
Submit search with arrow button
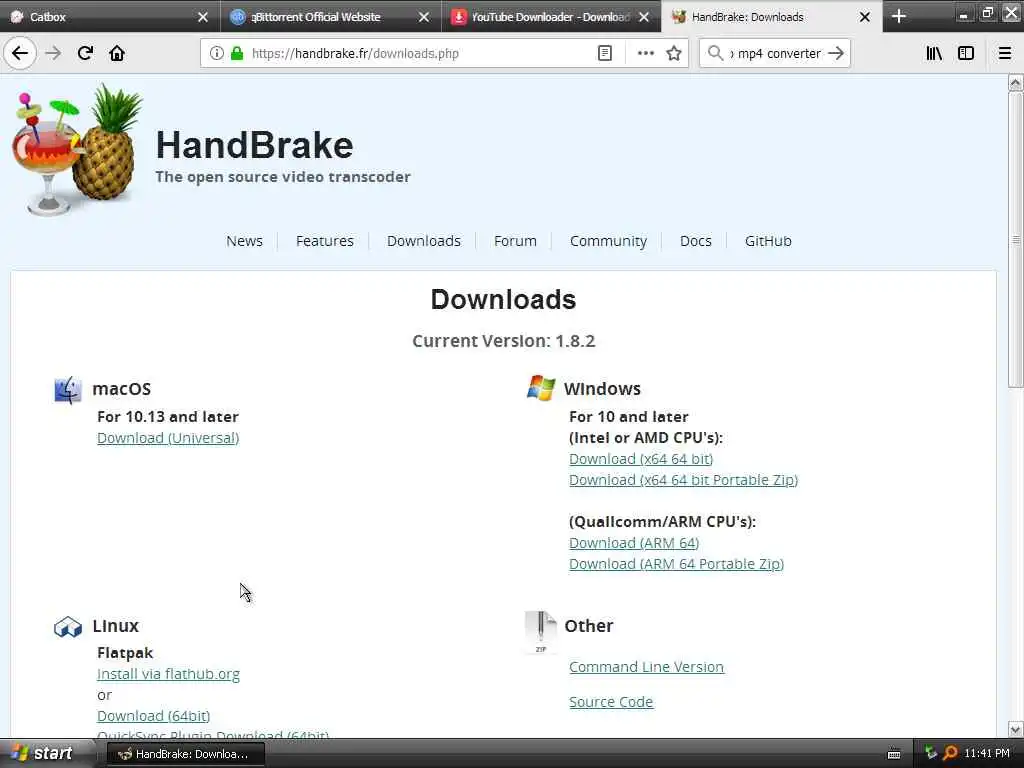(836, 53)
